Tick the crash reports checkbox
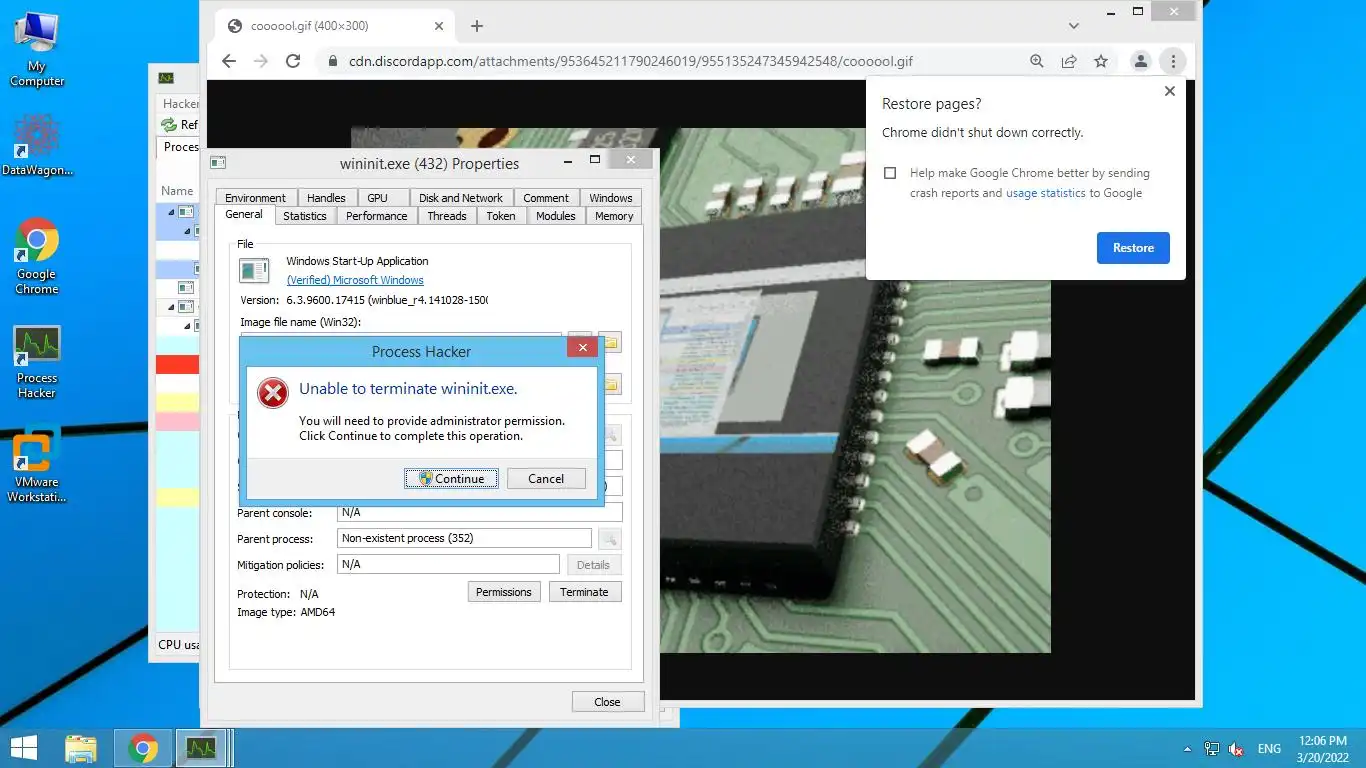 [890, 173]
